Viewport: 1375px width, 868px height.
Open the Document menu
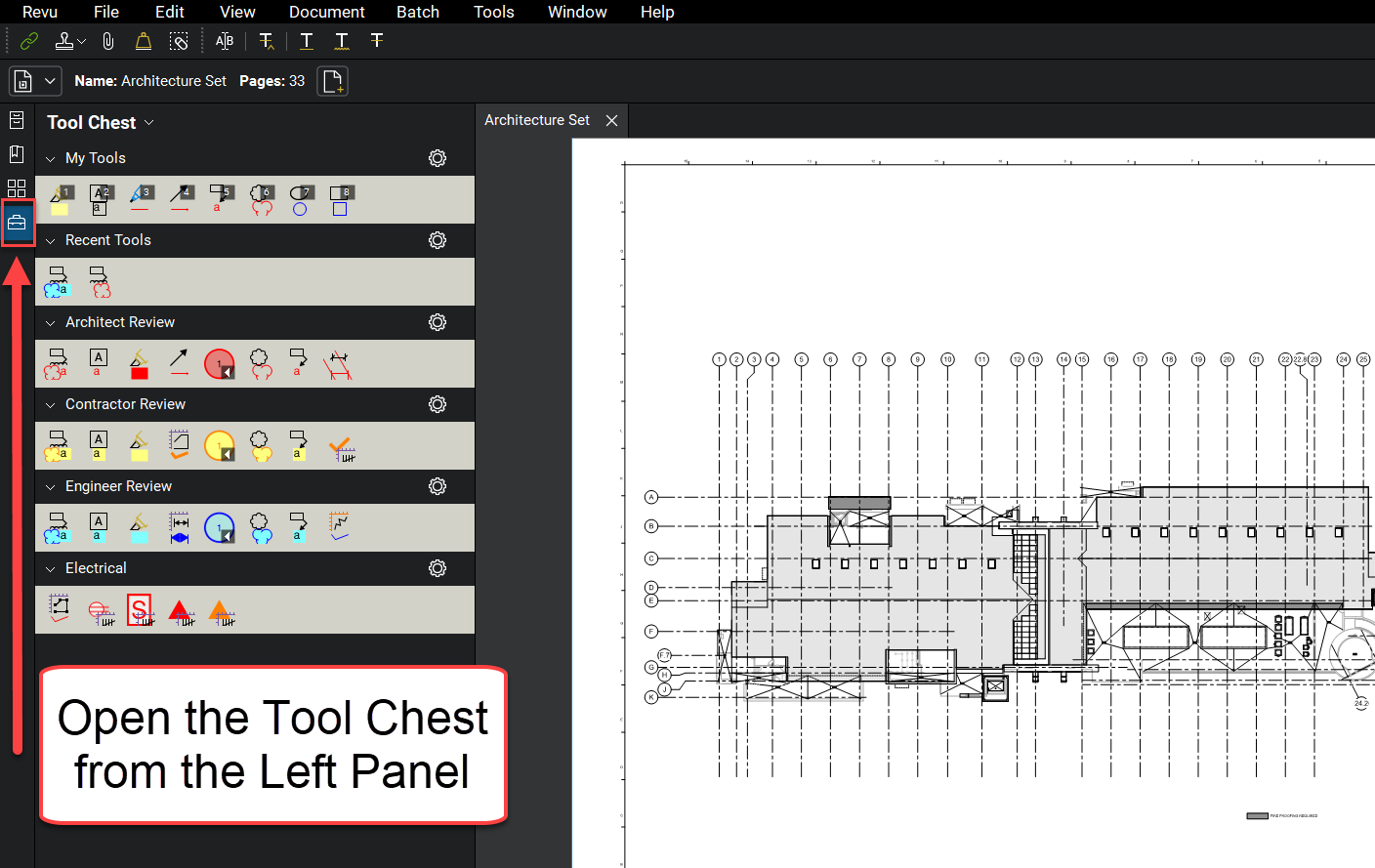point(326,12)
